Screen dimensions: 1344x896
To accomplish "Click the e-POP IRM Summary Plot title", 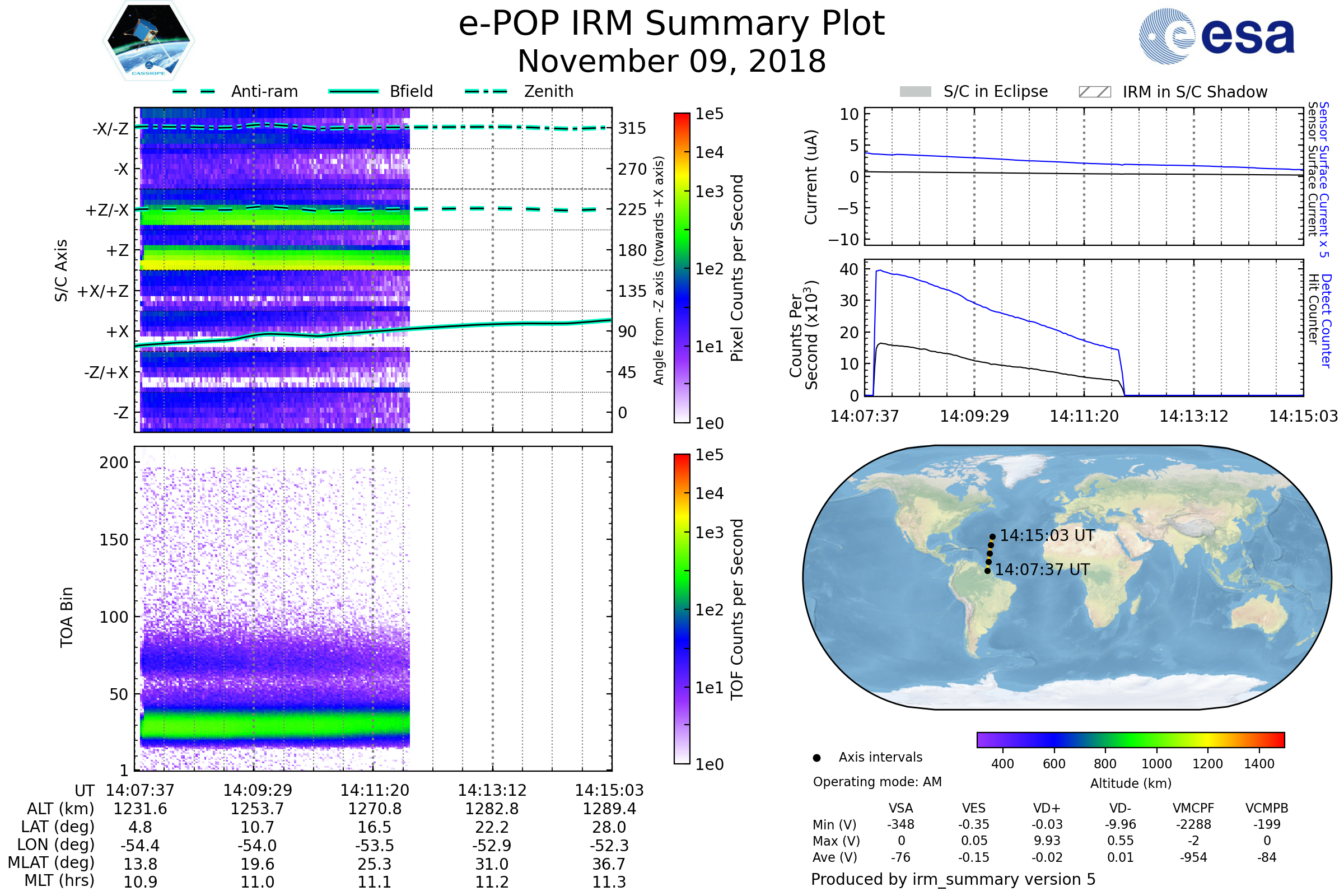I will click(671, 24).
